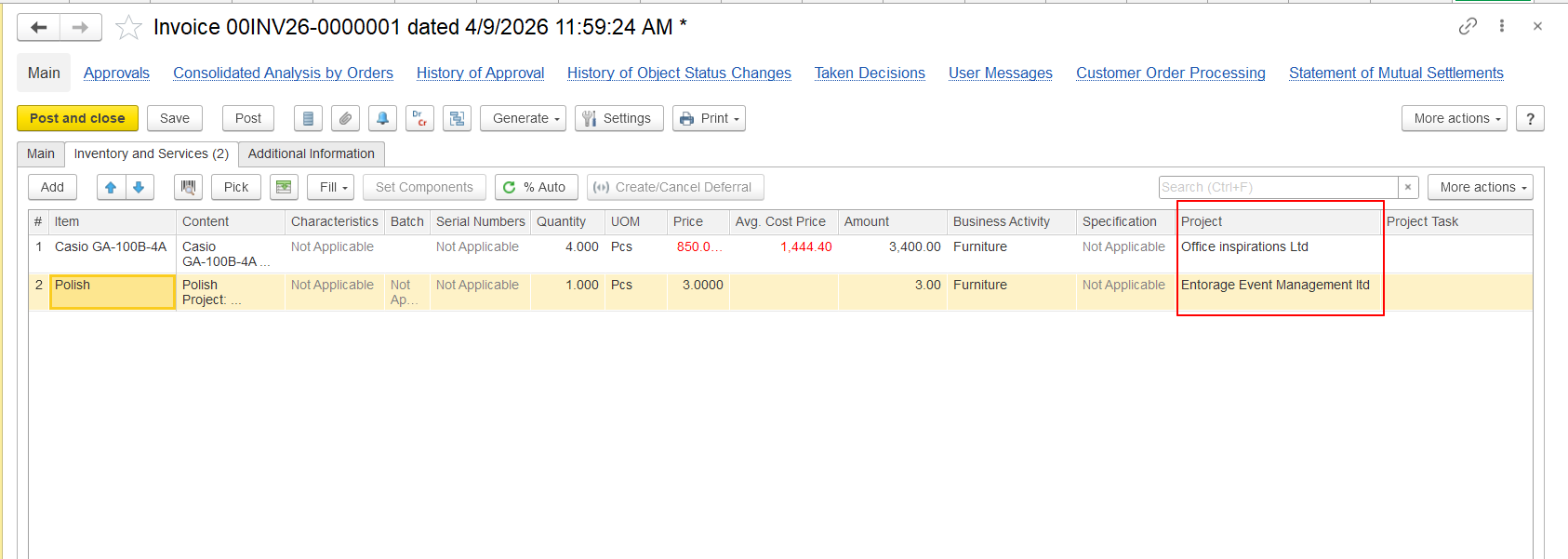Click the Pick button
This screenshot has height=559, width=1568.
[236, 187]
